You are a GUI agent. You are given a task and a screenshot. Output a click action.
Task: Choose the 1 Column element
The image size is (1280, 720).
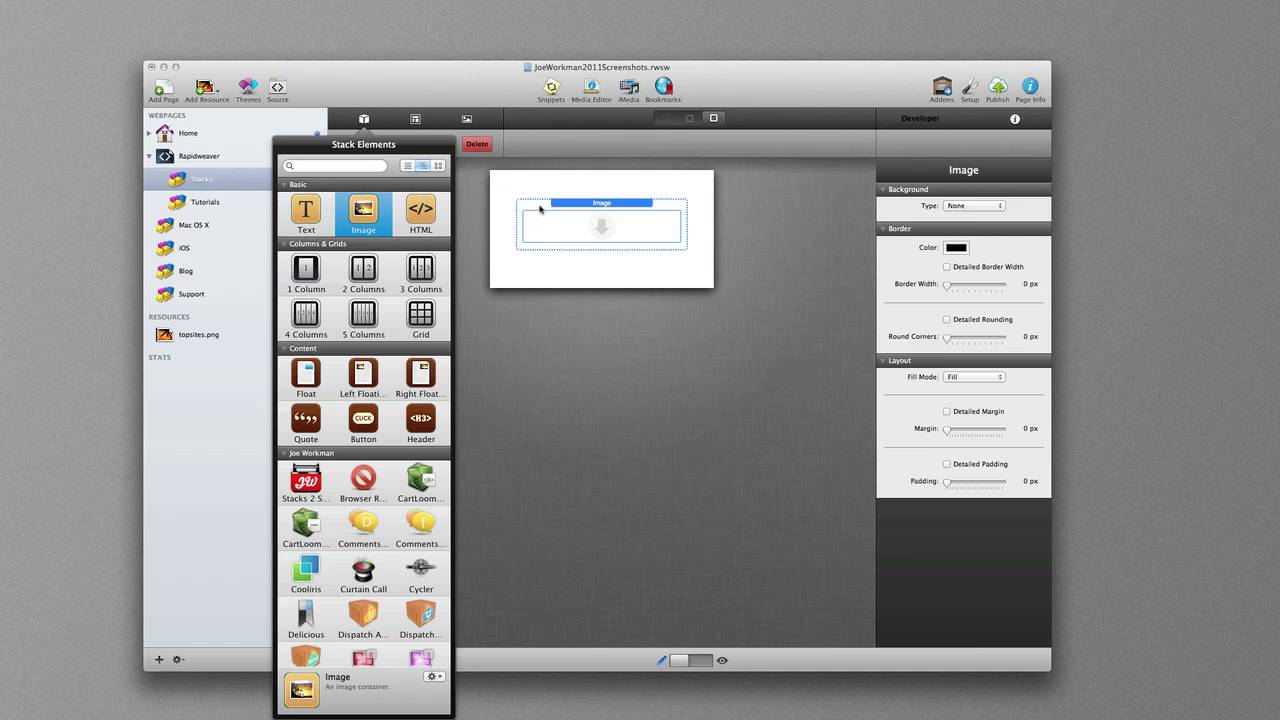(x=306, y=273)
